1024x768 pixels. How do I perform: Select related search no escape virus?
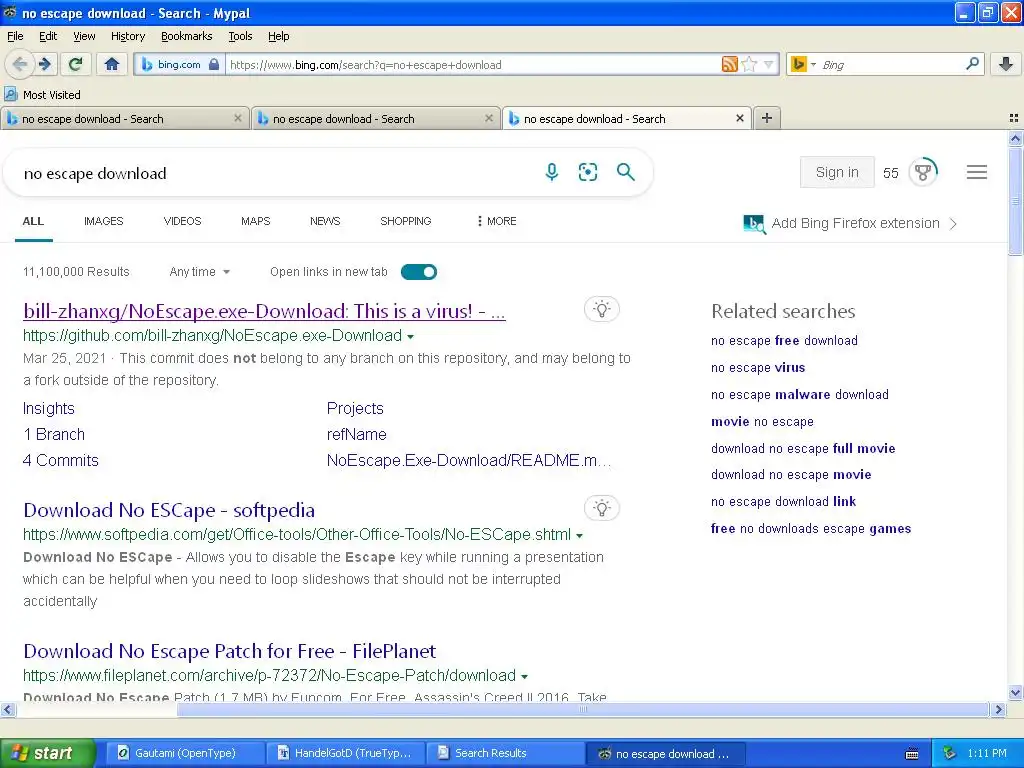tap(758, 368)
